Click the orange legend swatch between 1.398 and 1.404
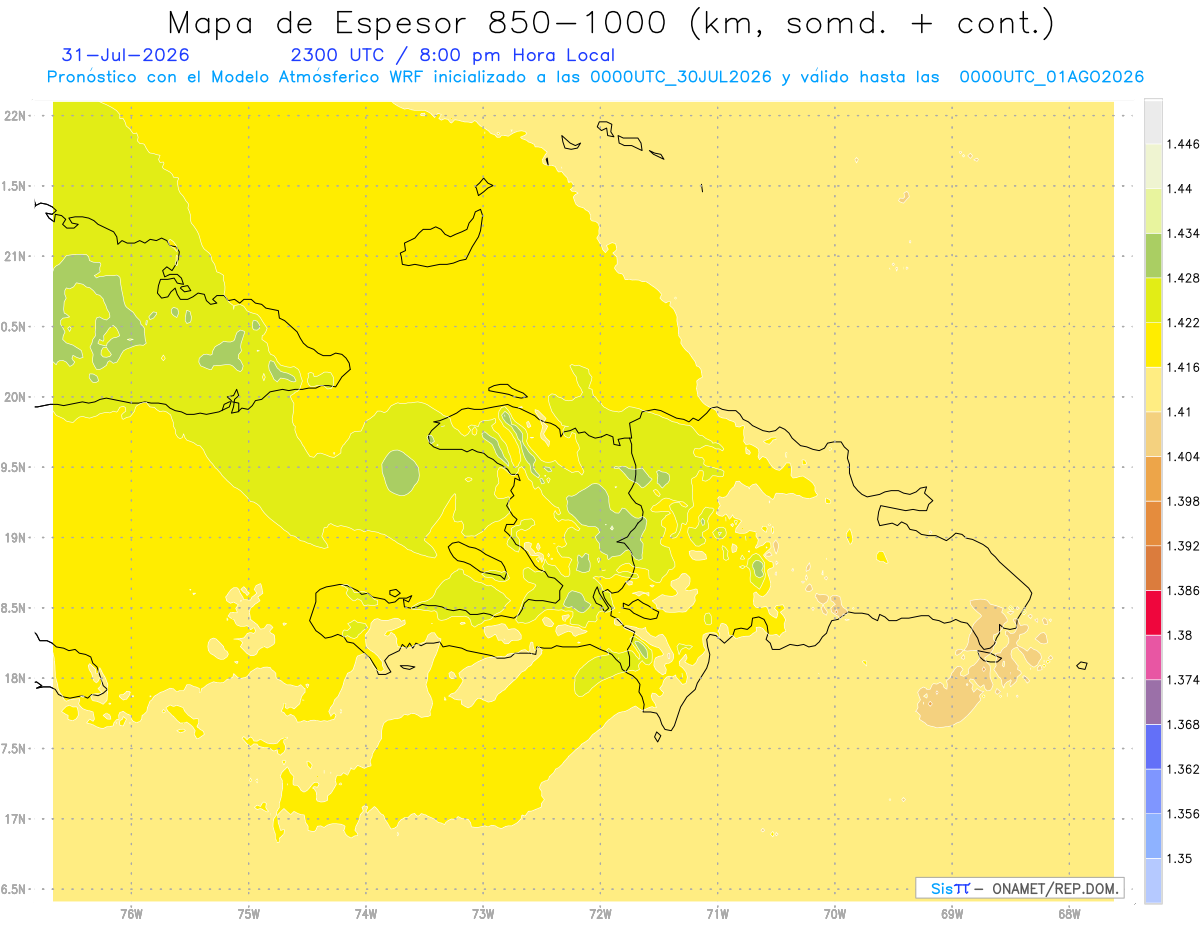The image size is (1200, 927). [1153, 478]
